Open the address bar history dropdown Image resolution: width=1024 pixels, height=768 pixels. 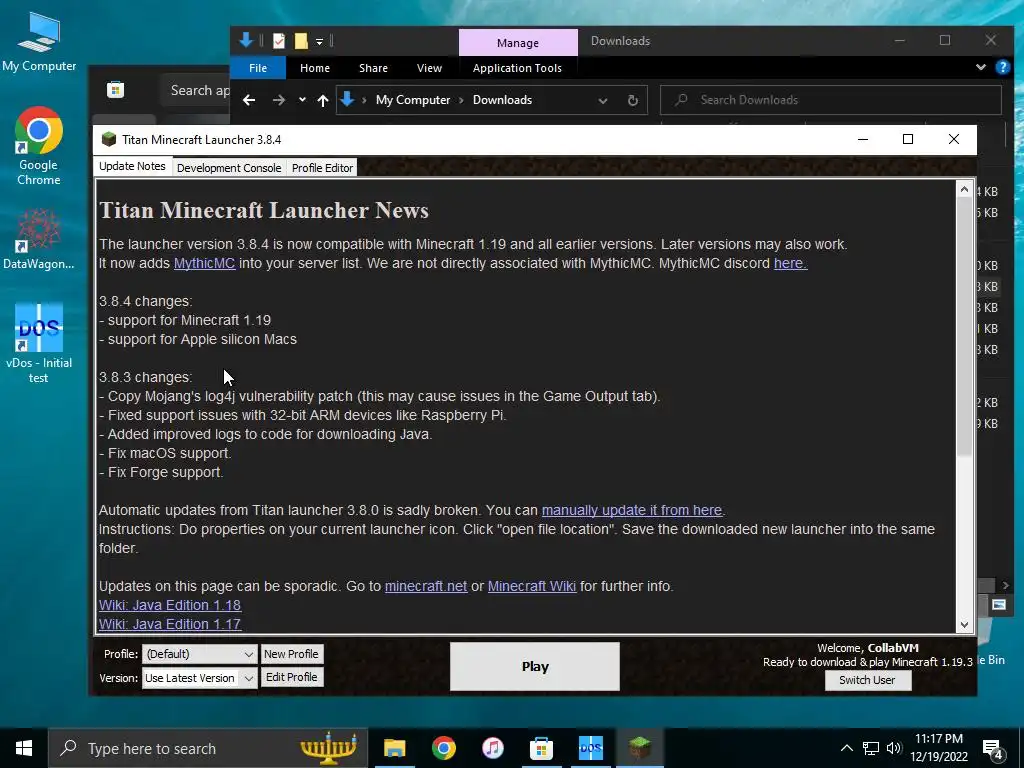[x=603, y=101]
